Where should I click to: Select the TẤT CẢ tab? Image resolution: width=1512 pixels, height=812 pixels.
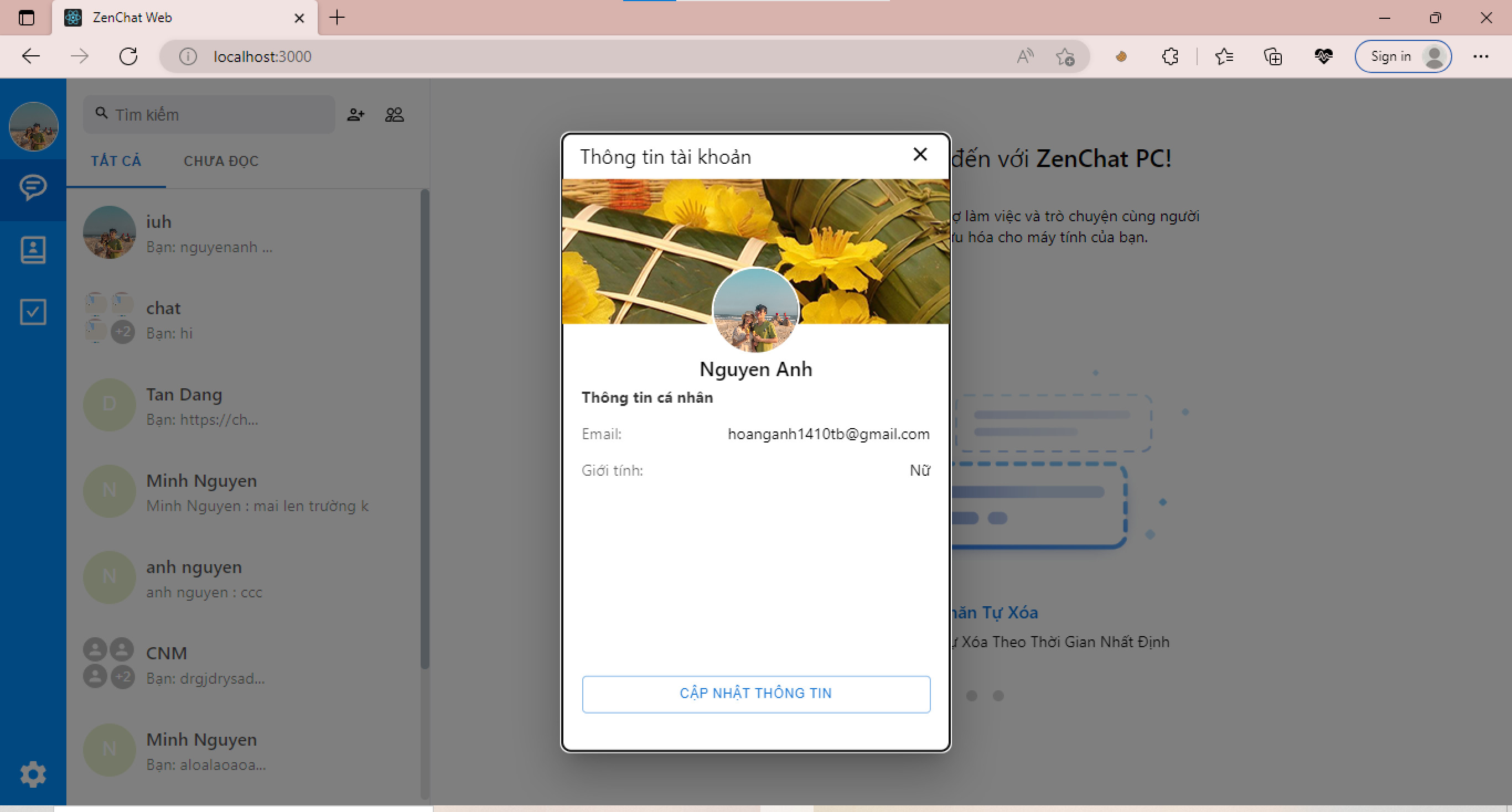(x=116, y=161)
